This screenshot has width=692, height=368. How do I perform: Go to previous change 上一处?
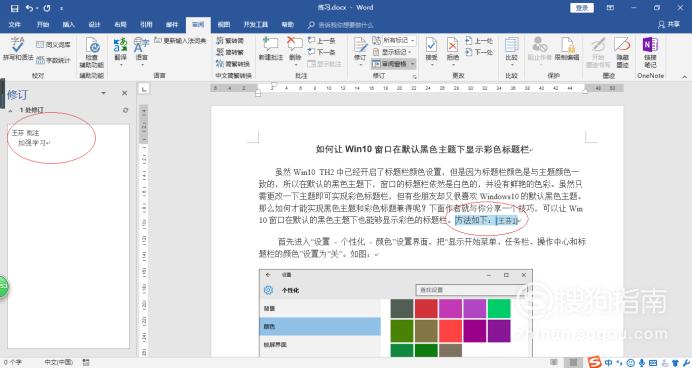point(479,41)
